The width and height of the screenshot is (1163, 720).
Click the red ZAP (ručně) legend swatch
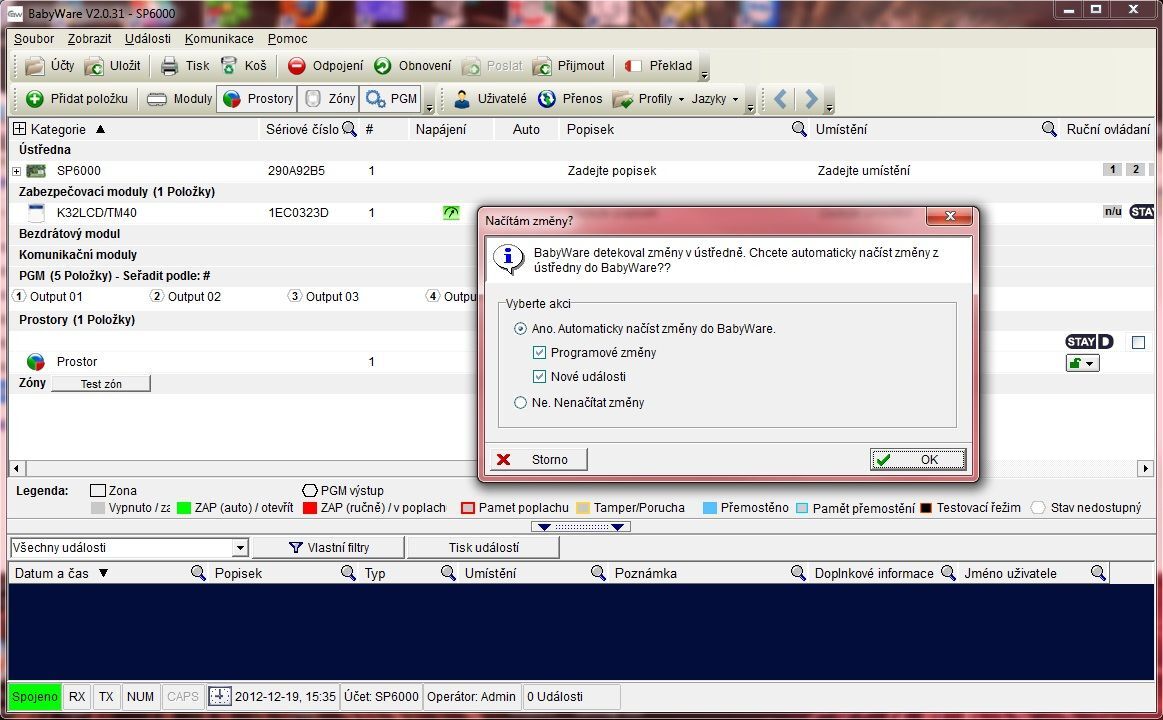[309, 508]
